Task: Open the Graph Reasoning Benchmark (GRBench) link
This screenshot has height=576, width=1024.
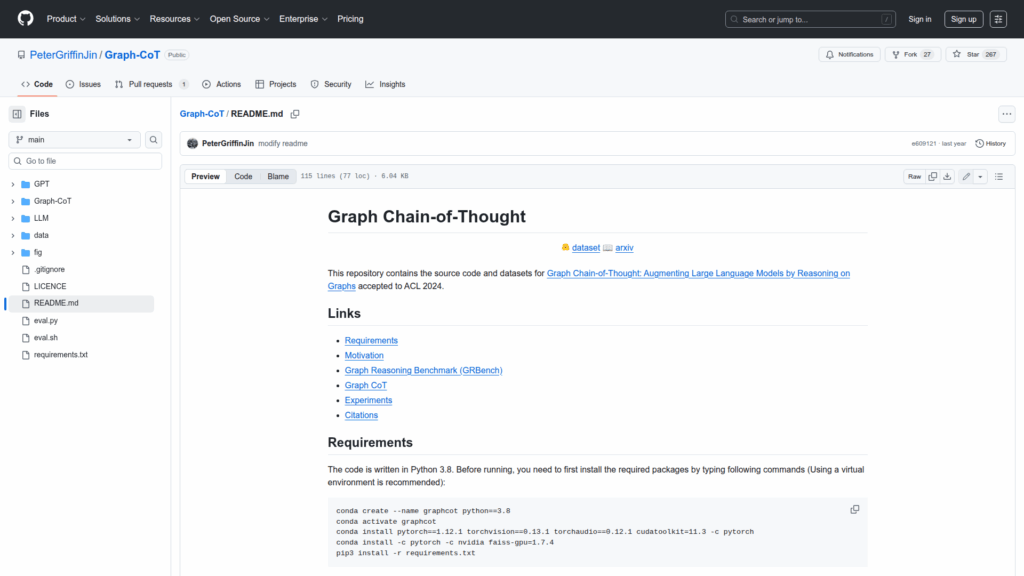Action: tap(423, 370)
